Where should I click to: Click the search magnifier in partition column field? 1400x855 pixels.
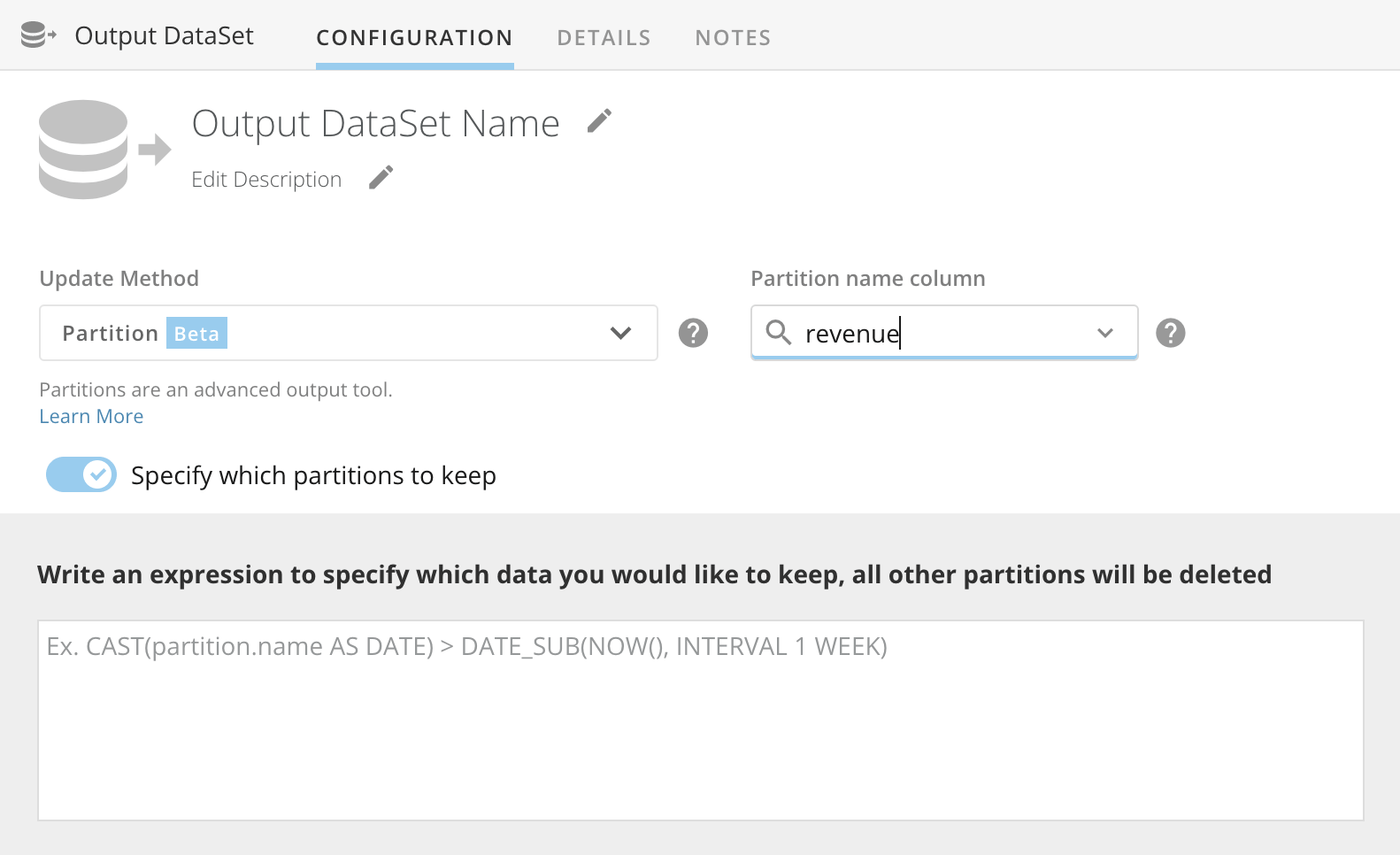pos(778,332)
